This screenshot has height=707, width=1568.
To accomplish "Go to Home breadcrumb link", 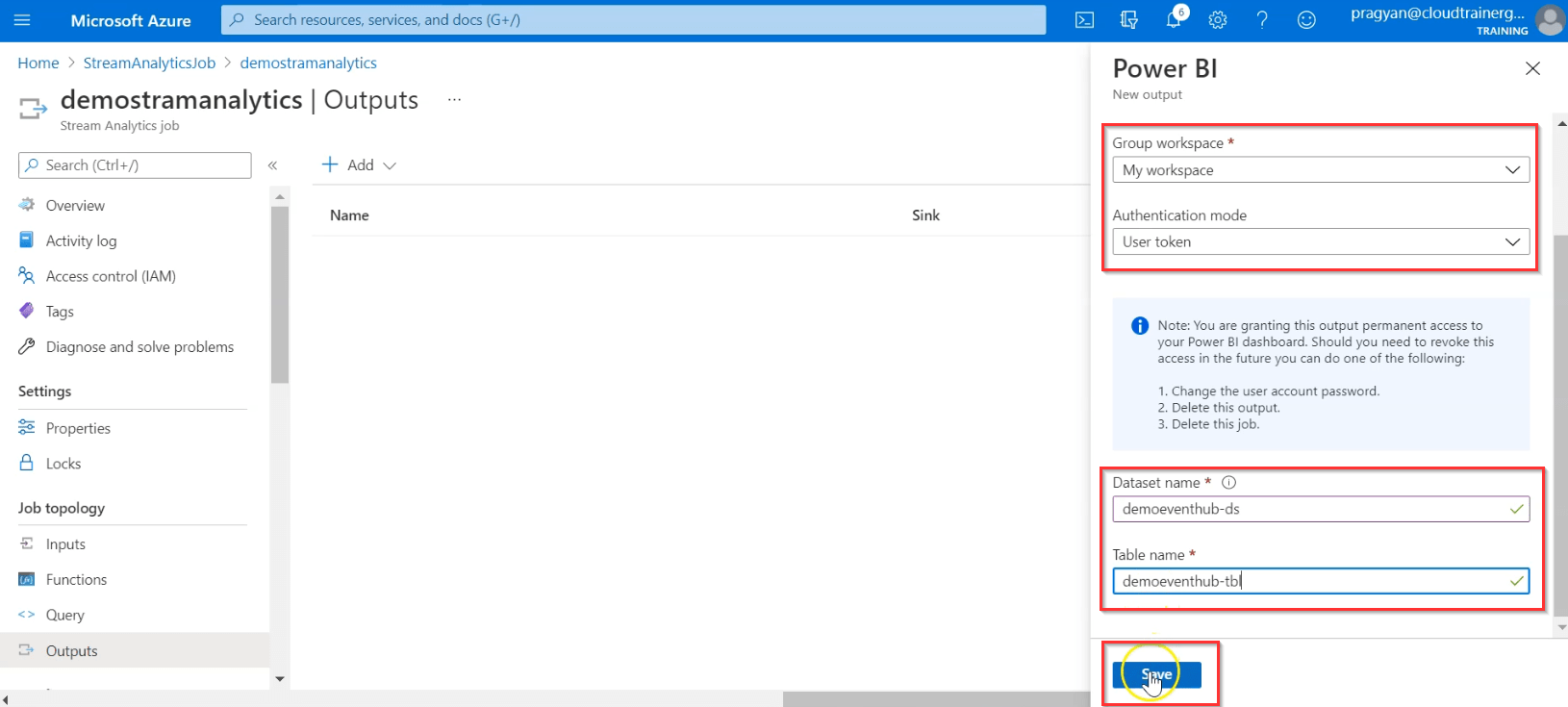I will (x=38, y=63).
